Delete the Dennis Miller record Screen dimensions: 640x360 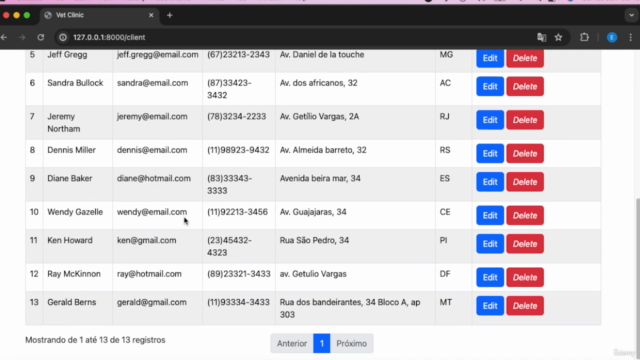(525, 153)
